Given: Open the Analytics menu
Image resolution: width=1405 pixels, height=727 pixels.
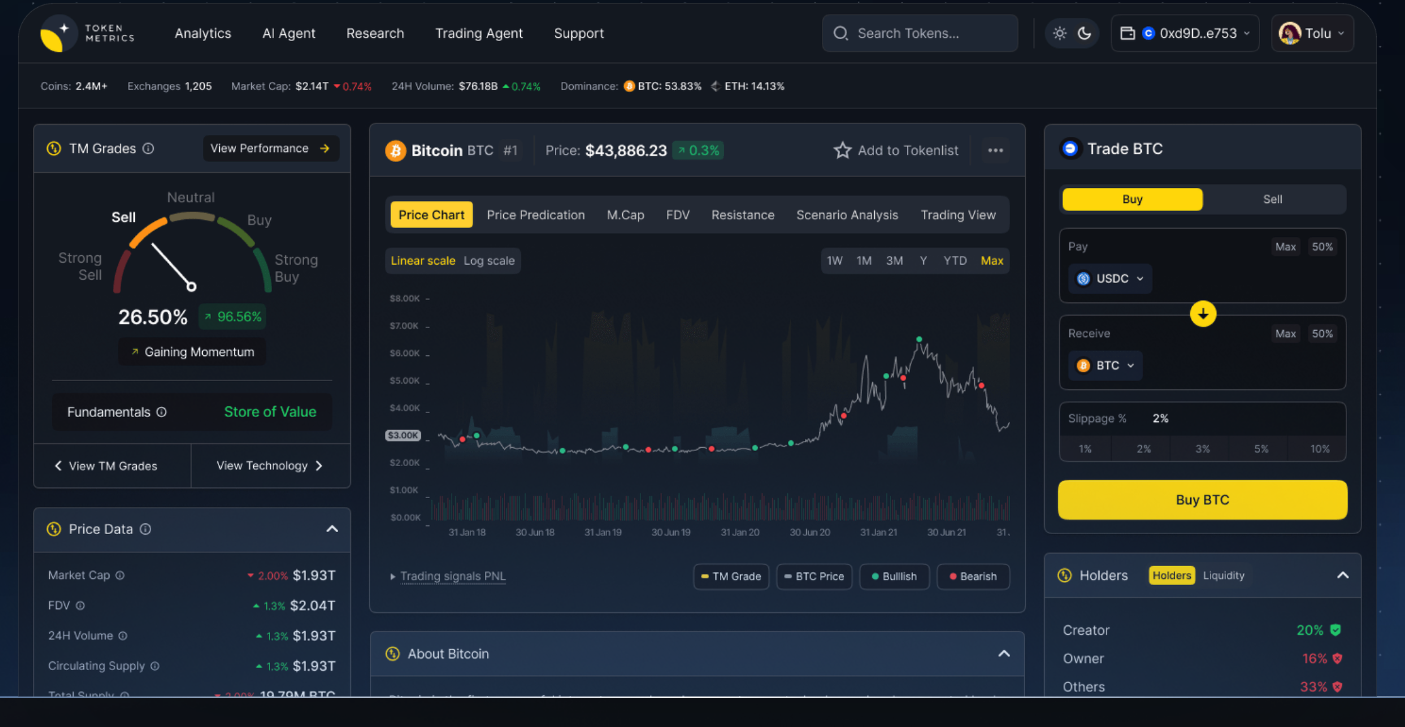Looking at the screenshot, I should (203, 33).
